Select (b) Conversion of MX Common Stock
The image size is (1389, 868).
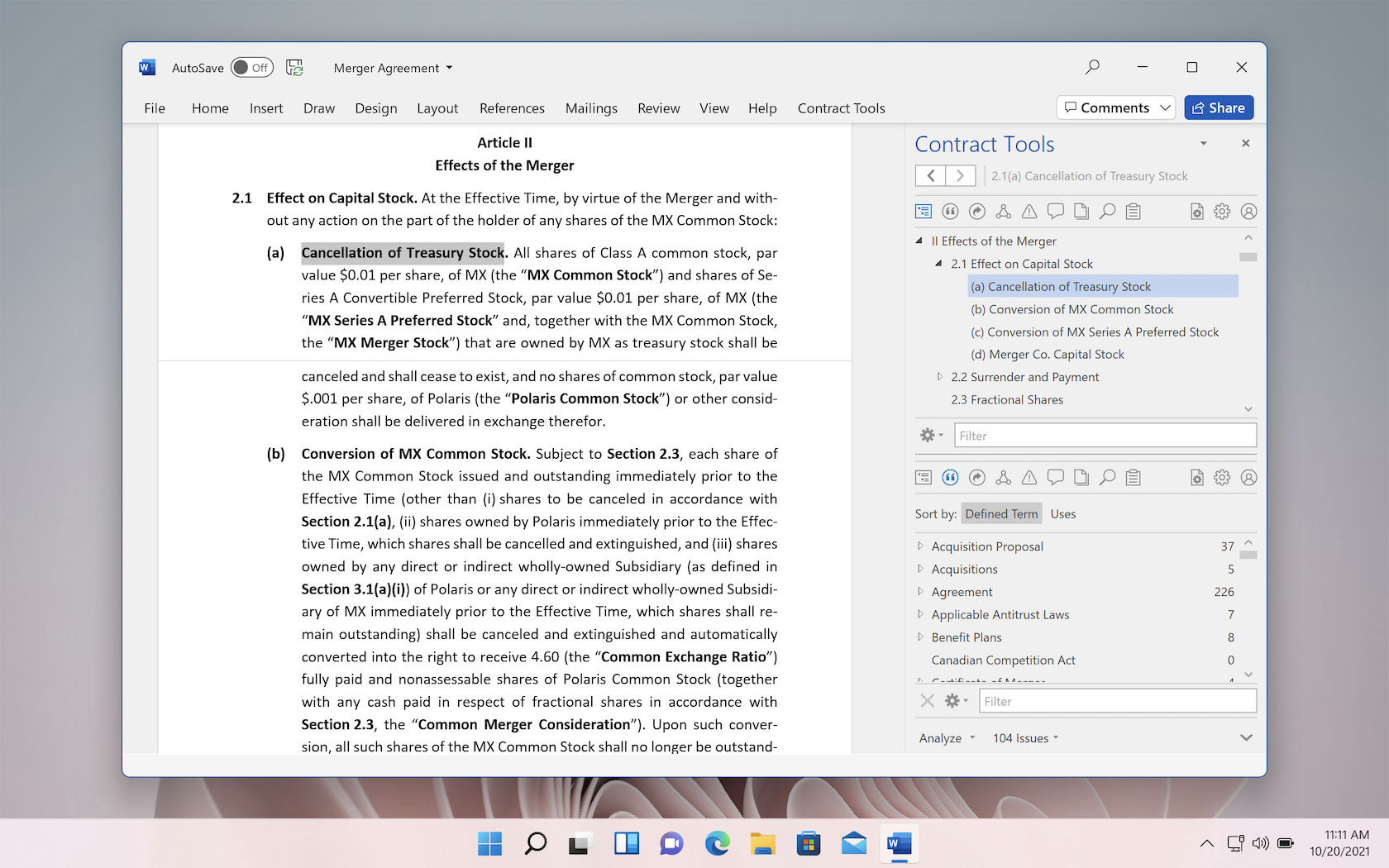click(x=1072, y=309)
